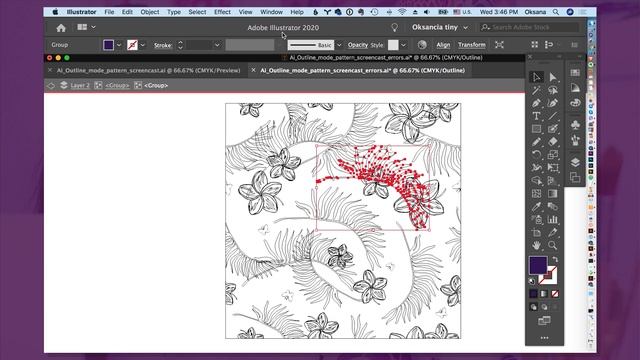Image resolution: width=640 pixels, height=360 pixels.
Task: Open the Object menu
Action: pos(150,12)
